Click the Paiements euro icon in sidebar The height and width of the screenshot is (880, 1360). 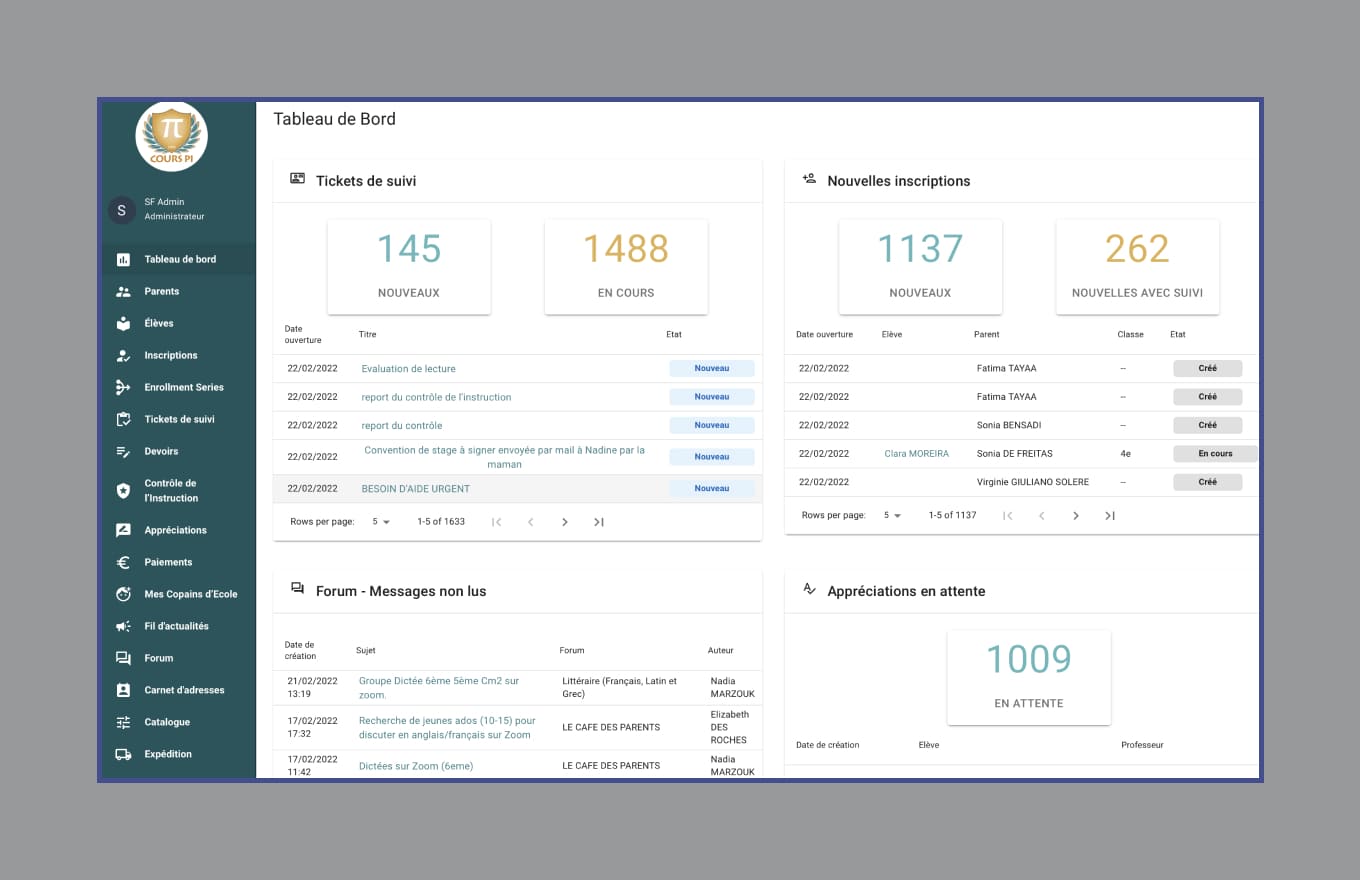pyautogui.click(x=123, y=562)
